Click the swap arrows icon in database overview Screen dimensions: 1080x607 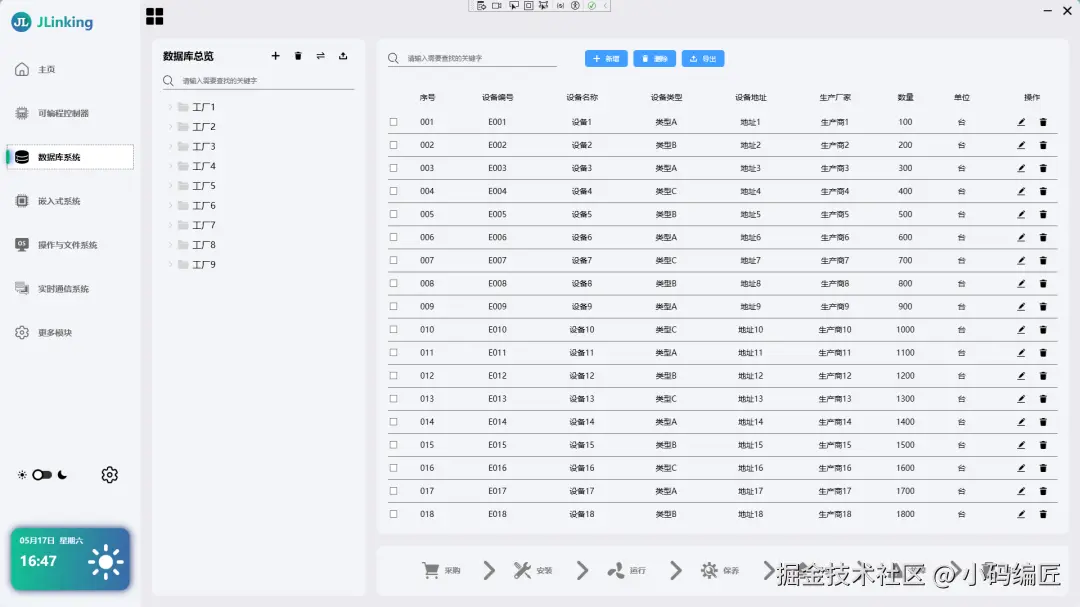tap(320, 56)
